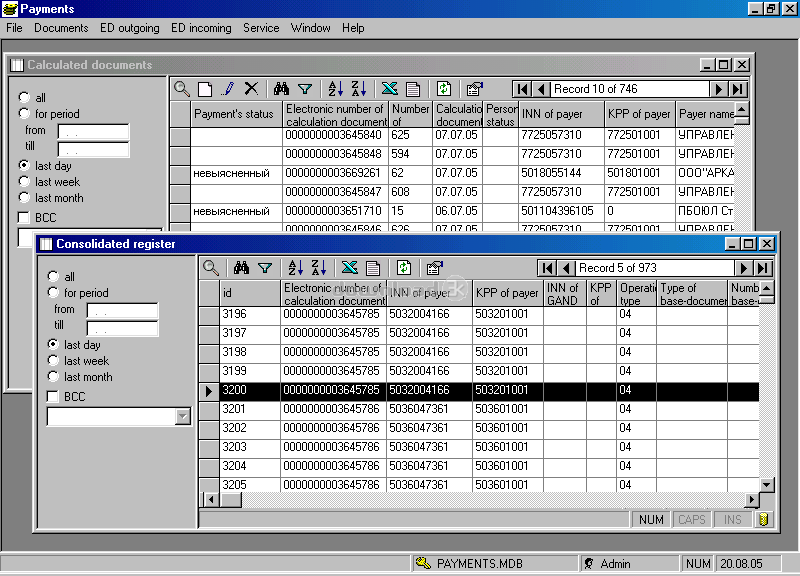Click 'Payment's status' header in Calculated documents
This screenshot has height=576, width=800.
(x=236, y=114)
